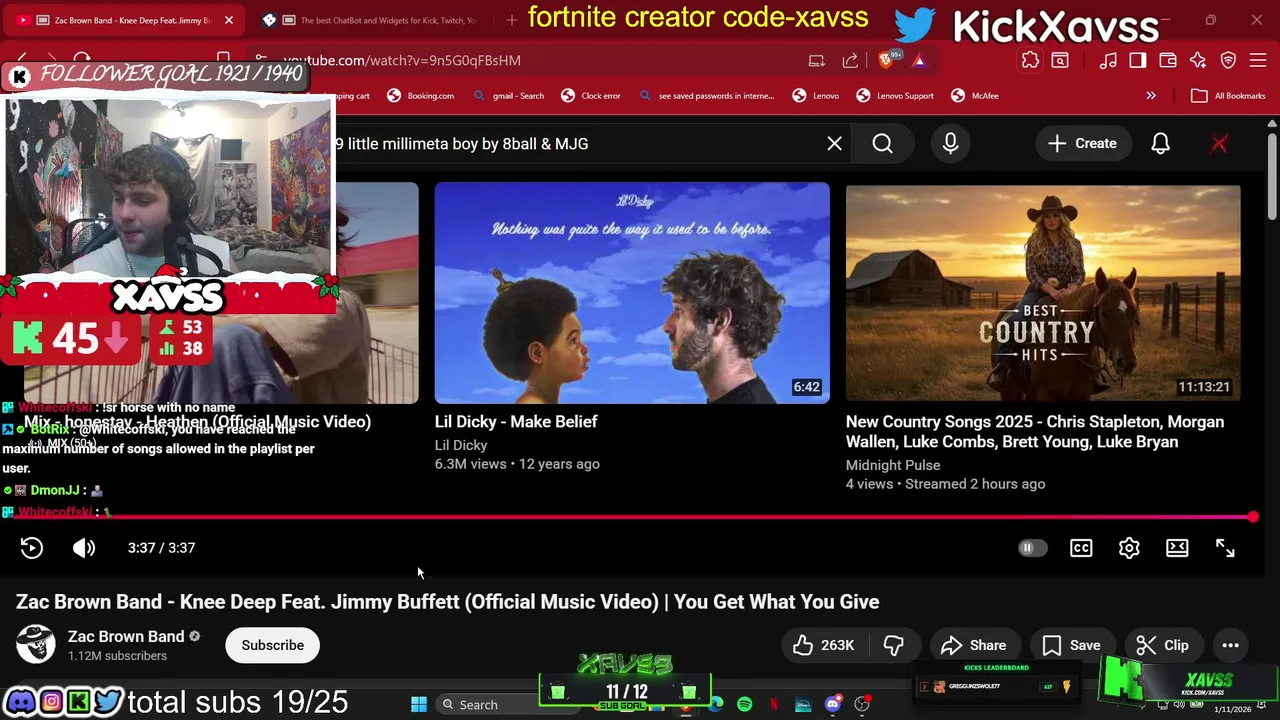Switch to theater mode view
Image resolution: width=1280 pixels, height=720 pixels.
pos(1177,548)
